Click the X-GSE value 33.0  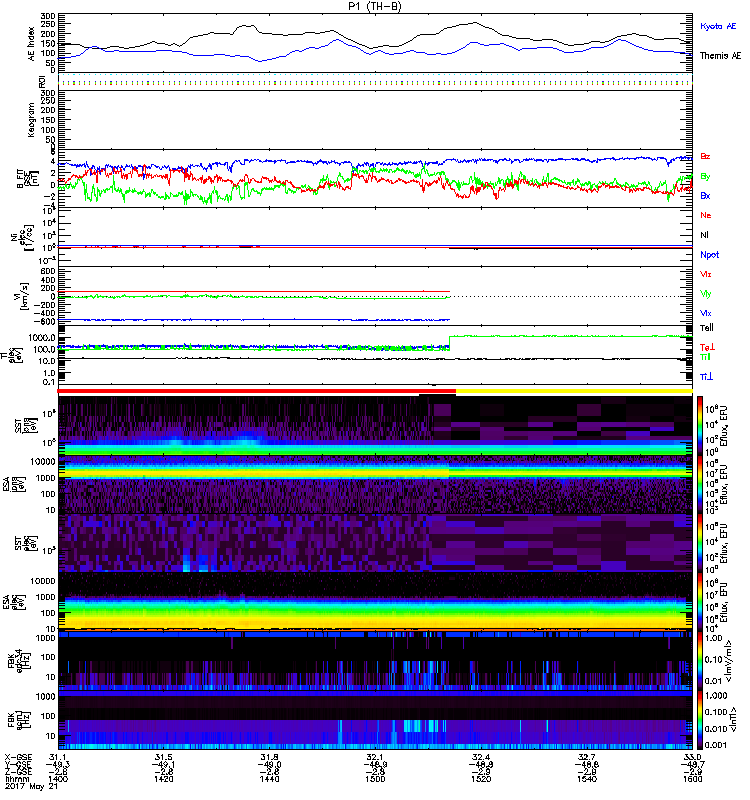point(692,757)
